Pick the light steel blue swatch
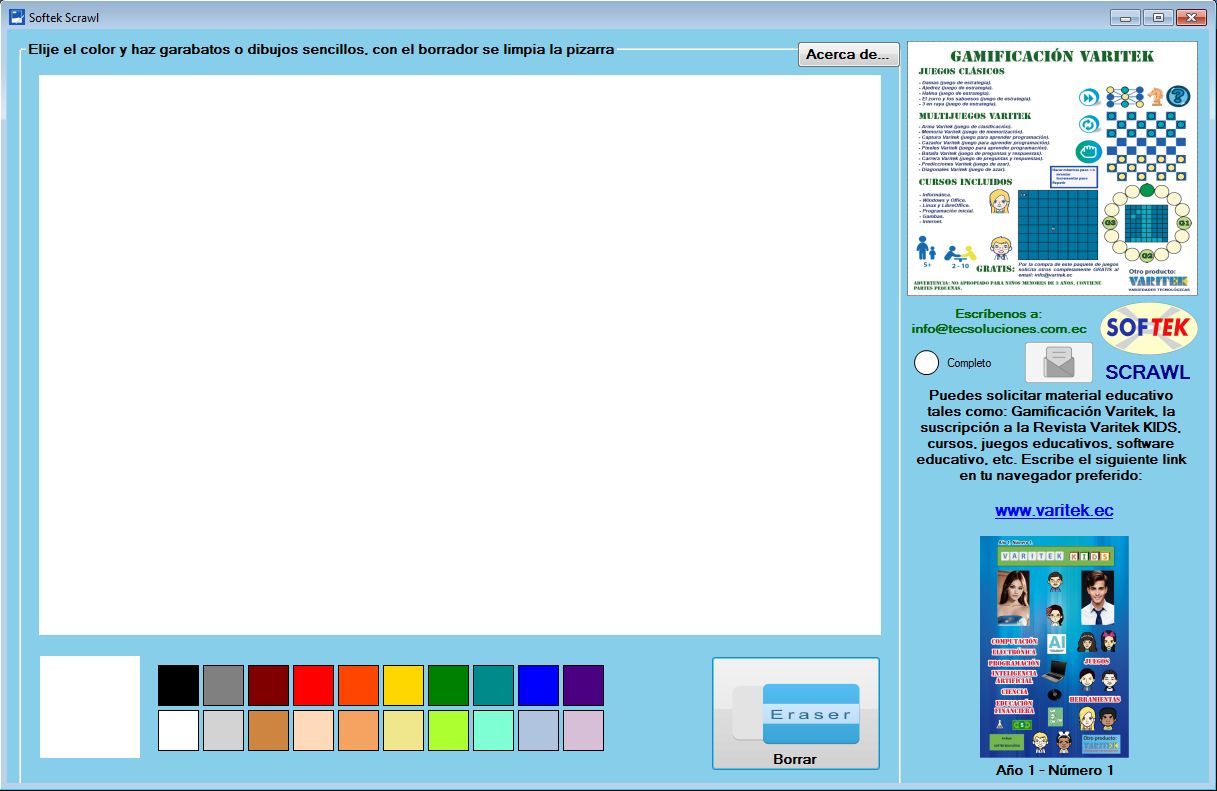Image resolution: width=1217 pixels, height=791 pixels. tap(538, 730)
